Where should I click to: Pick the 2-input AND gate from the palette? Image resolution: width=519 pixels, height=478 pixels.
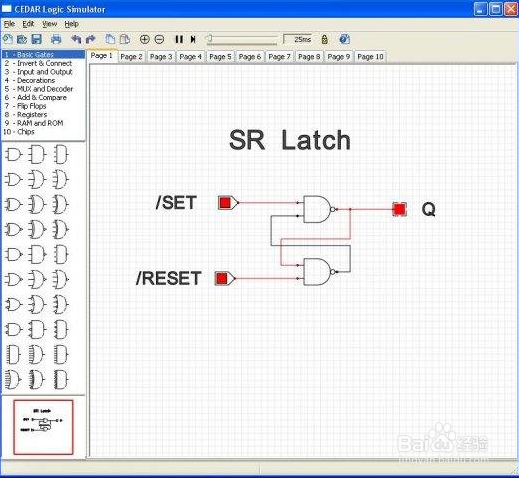[x=13, y=154]
